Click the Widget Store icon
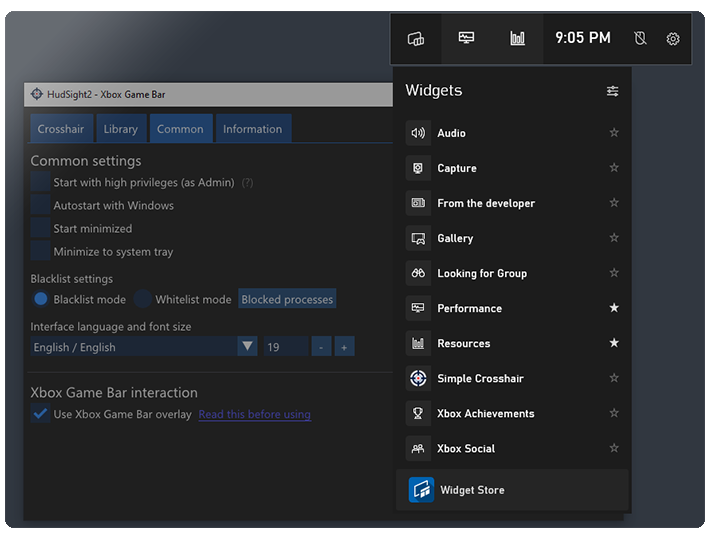The width and height of the screenshot is (710, 540). (x=421, y=490)
